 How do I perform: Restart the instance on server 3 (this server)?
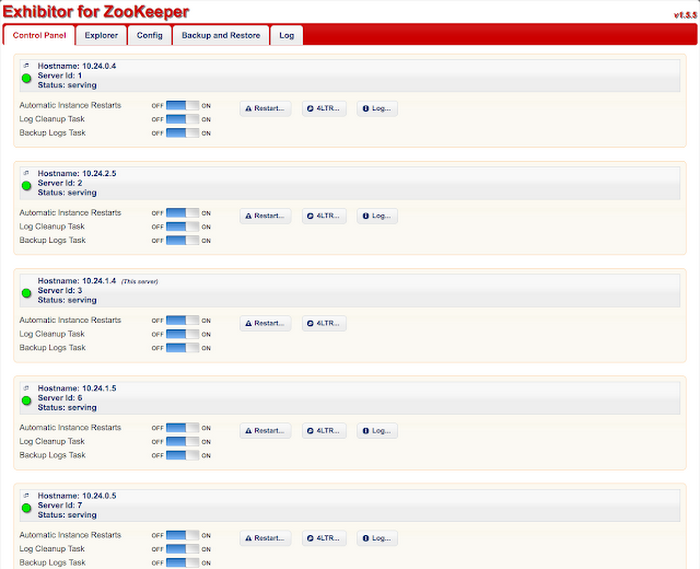pyautogui.click(x=265, y=324)
